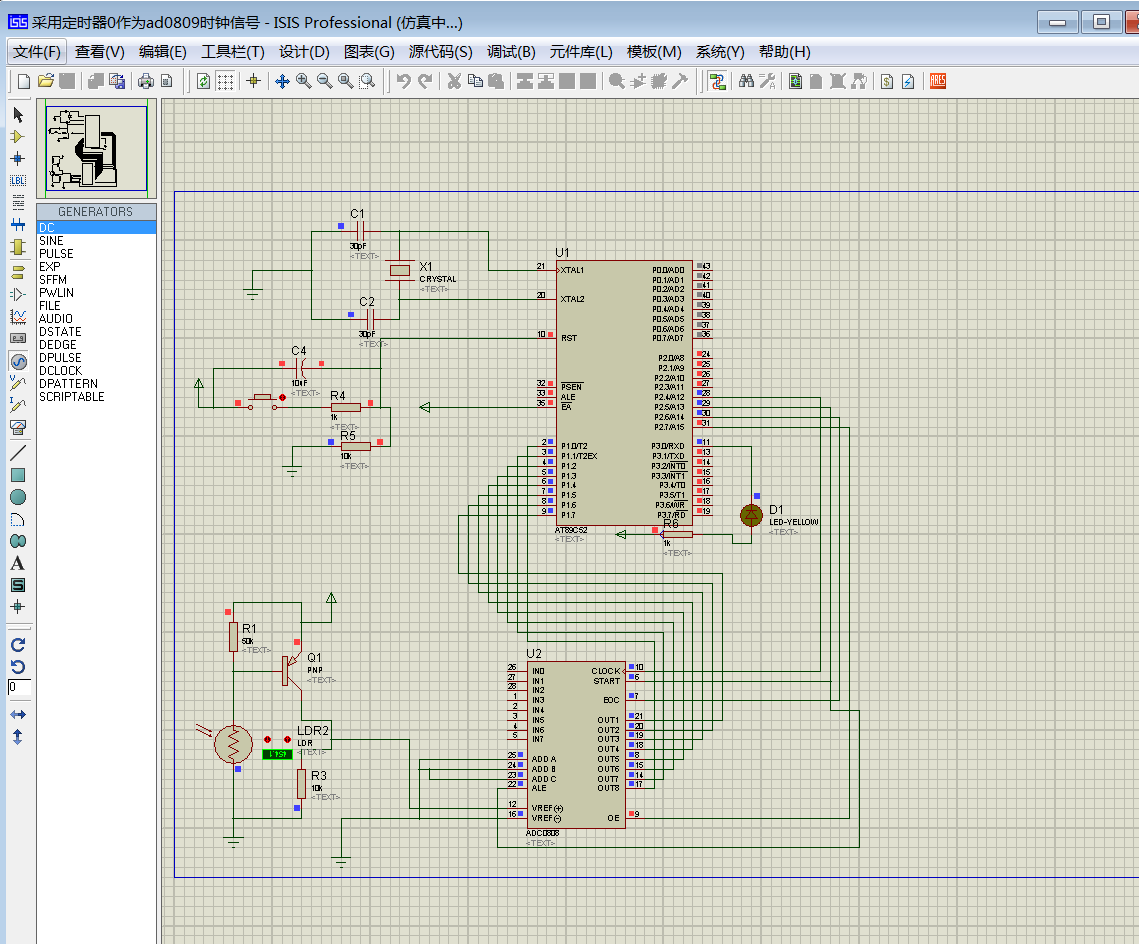Open the 调试(B) menu

click(x=511, y=52)
